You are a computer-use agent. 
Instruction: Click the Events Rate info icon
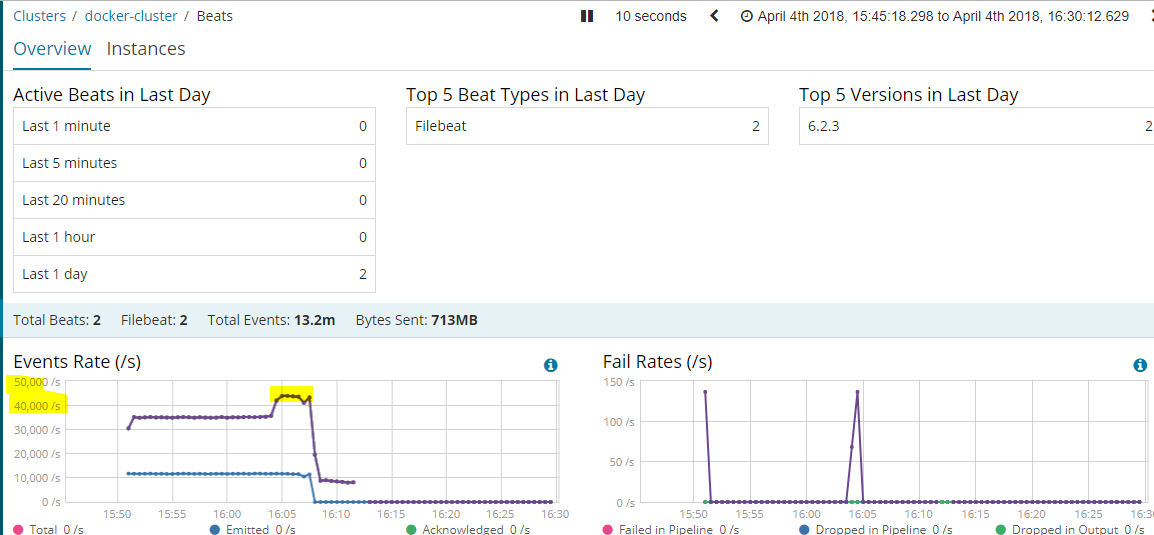coord(551,365)
